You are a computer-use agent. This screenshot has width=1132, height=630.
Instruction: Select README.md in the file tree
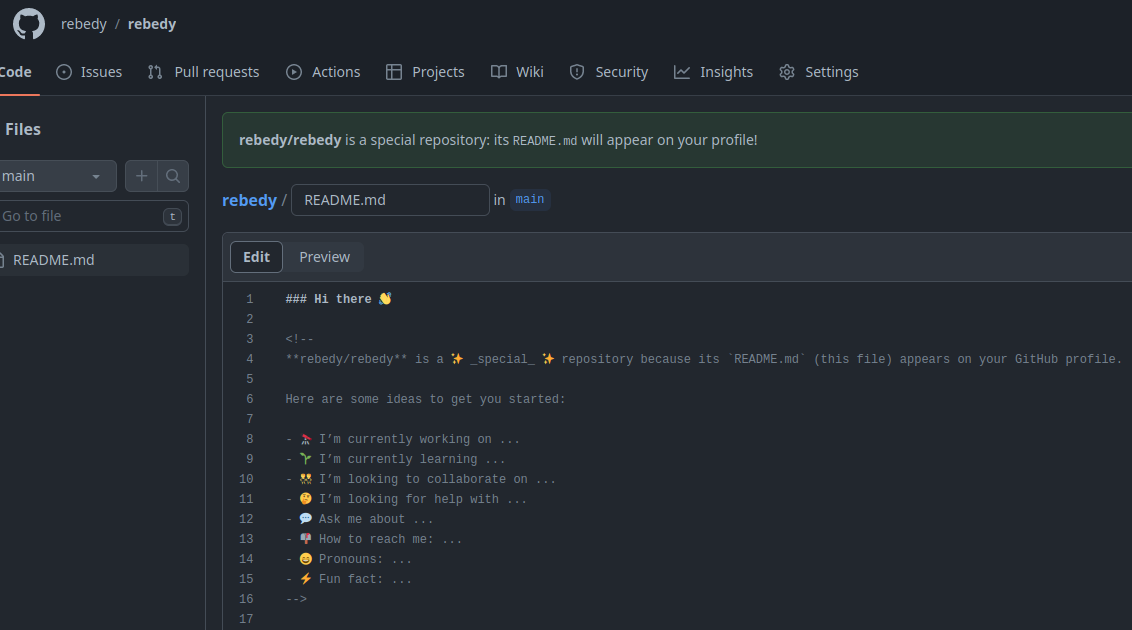click(x=93, y=260)
